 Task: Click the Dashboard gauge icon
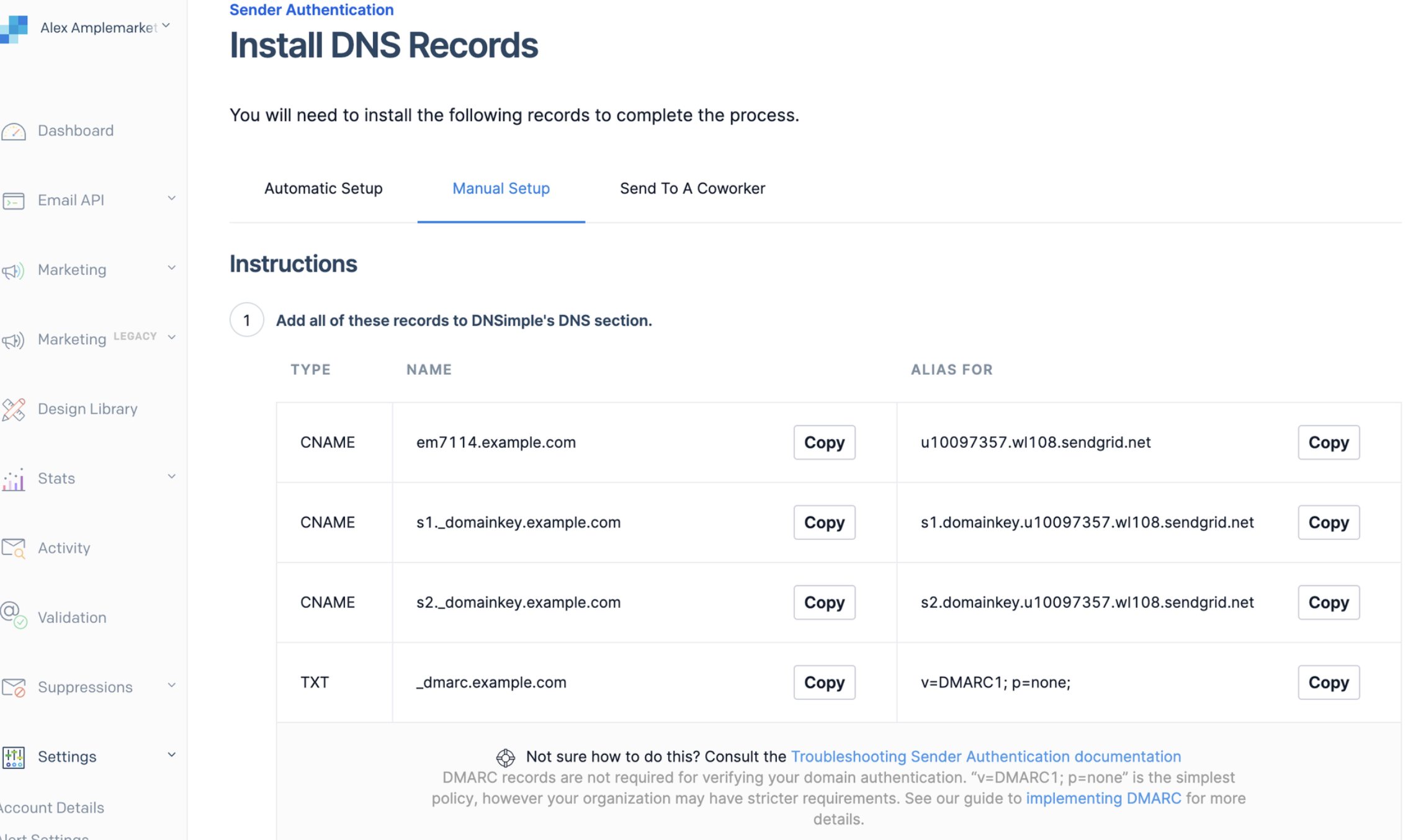pos(14,132)
